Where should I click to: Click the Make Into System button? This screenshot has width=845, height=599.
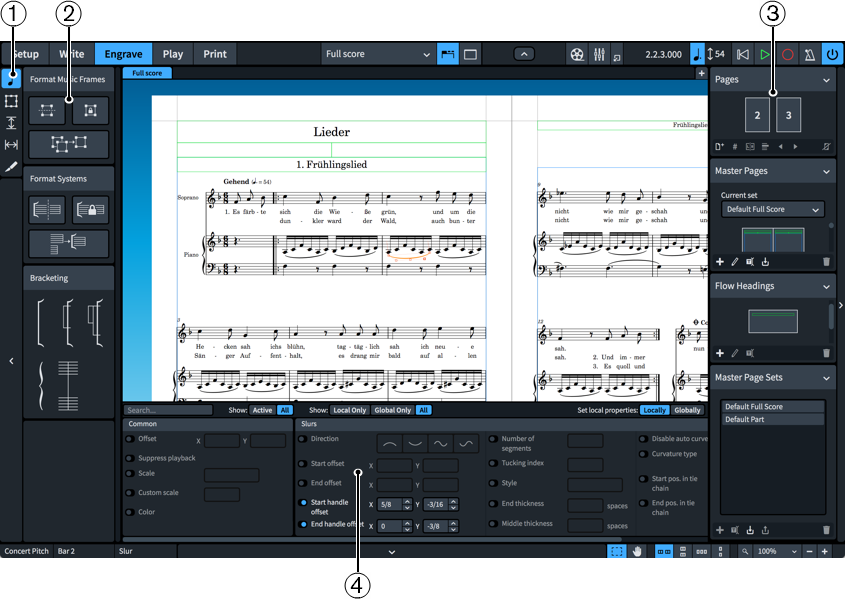[x=47, y=210]
